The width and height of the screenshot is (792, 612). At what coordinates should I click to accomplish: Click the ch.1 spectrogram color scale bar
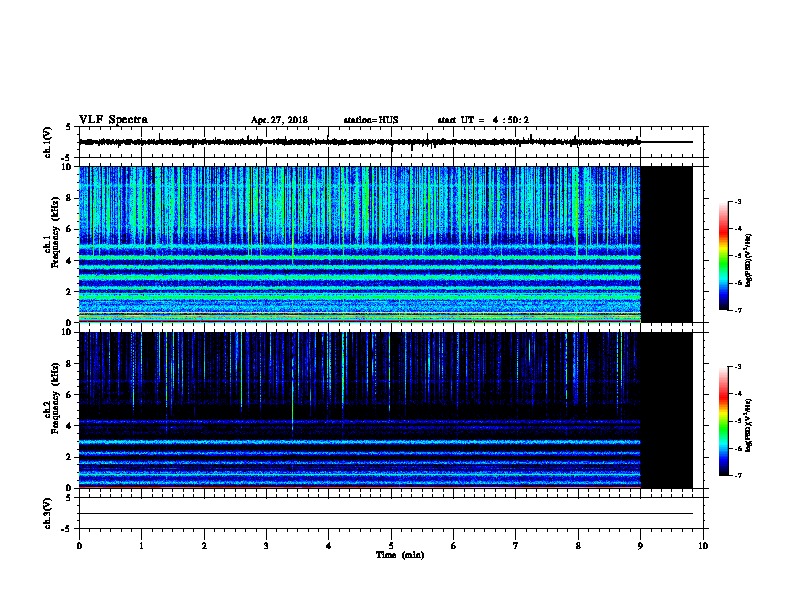pos(723,256)
